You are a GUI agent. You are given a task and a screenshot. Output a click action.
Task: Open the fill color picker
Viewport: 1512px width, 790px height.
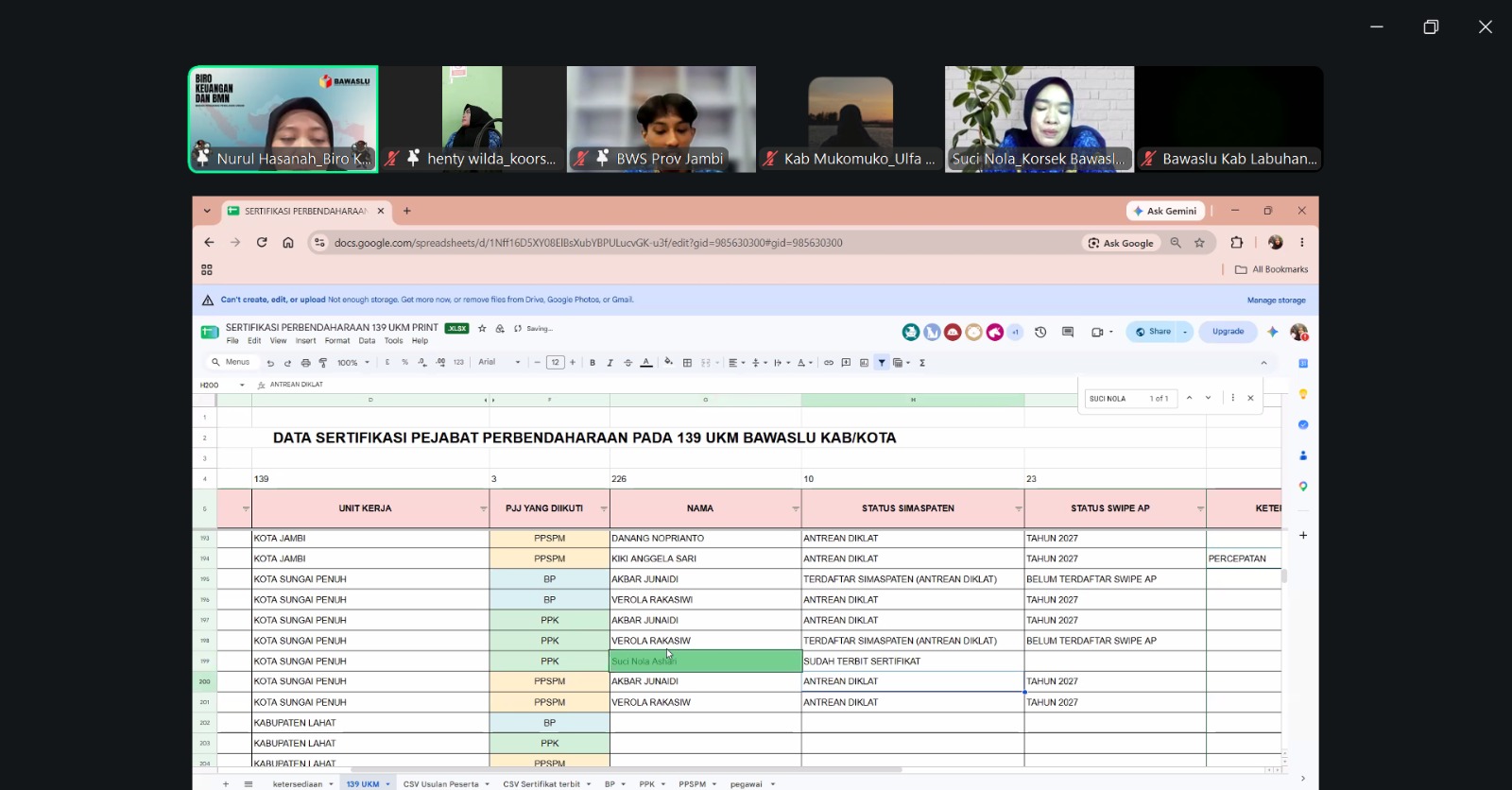click(669, 363)
